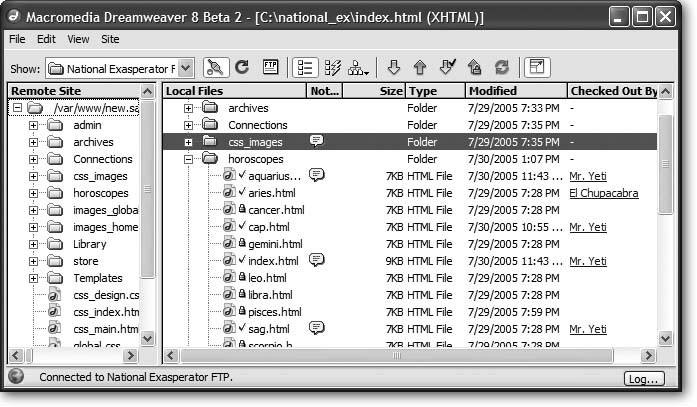Expand the remote admin folder
The image size is (697, 407).
click(x=33, y=126)
